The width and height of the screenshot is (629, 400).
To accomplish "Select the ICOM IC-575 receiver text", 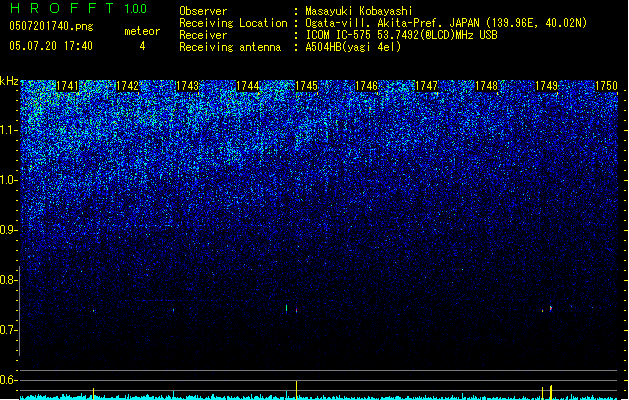I will 402,35.
